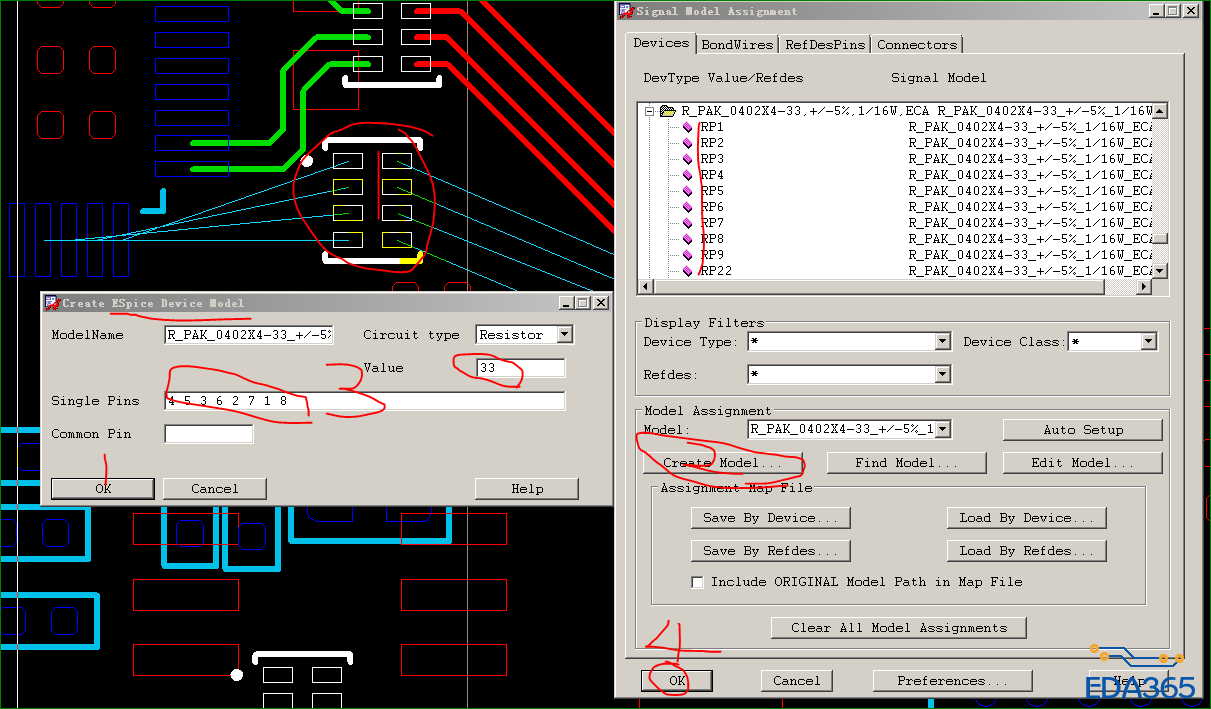Switch to the RefDesPins tab
This screenshot has width=1211, height=709.
pyautogui.click(x=825, y=45)
